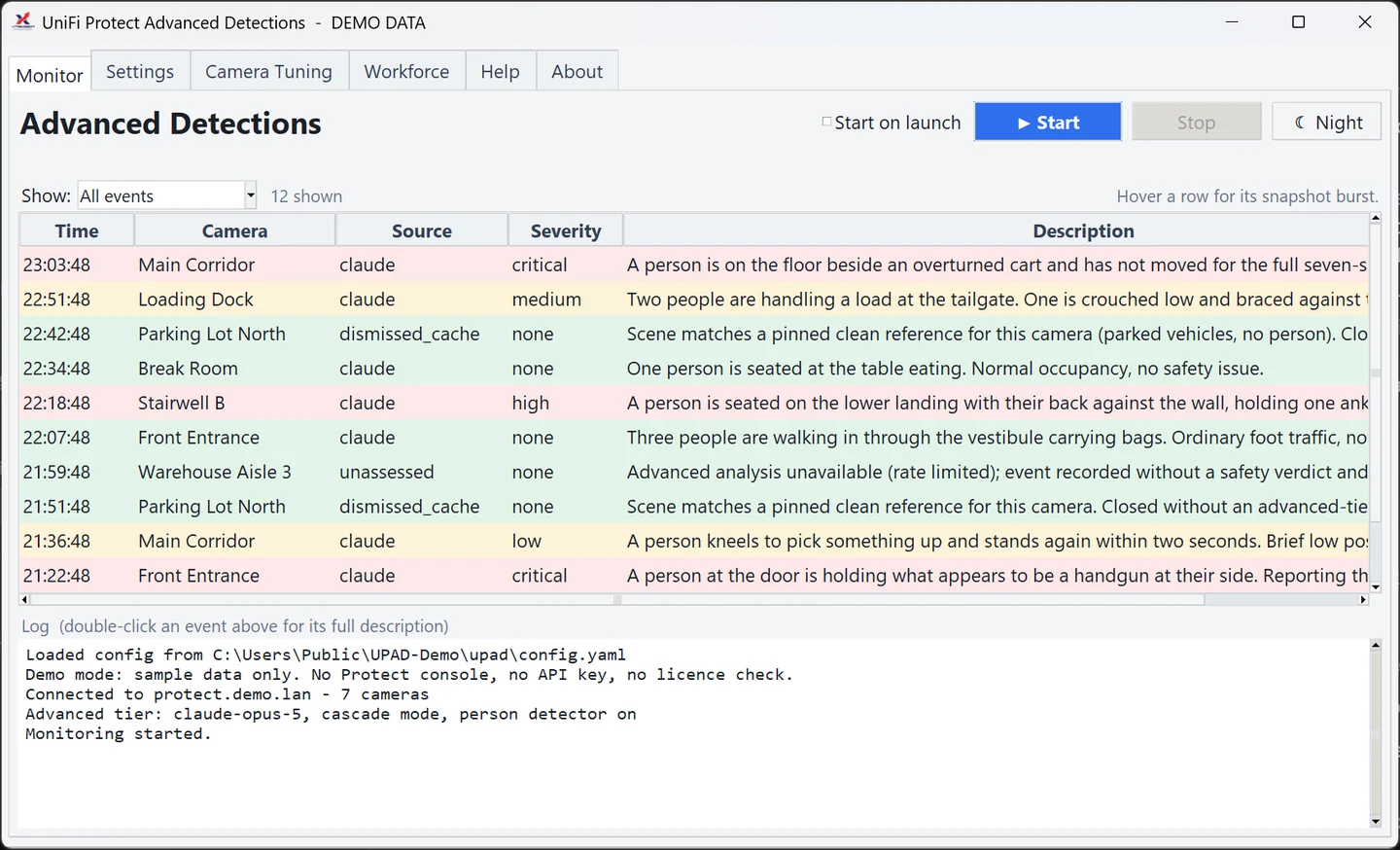Minimize the UniFi Protect window
Image resolution: width=1400 pixels, height=850 pixels.
(1232, 21)
